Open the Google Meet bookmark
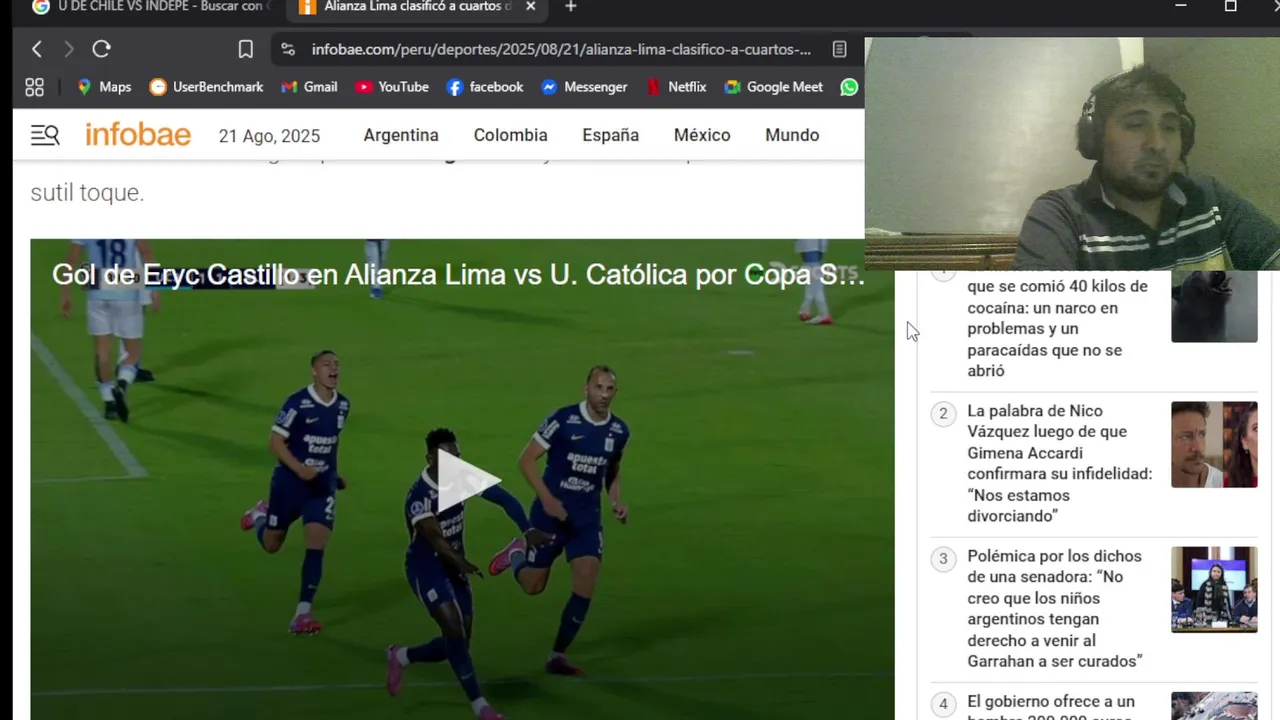The image size is (1280, 720). point(773,87)
